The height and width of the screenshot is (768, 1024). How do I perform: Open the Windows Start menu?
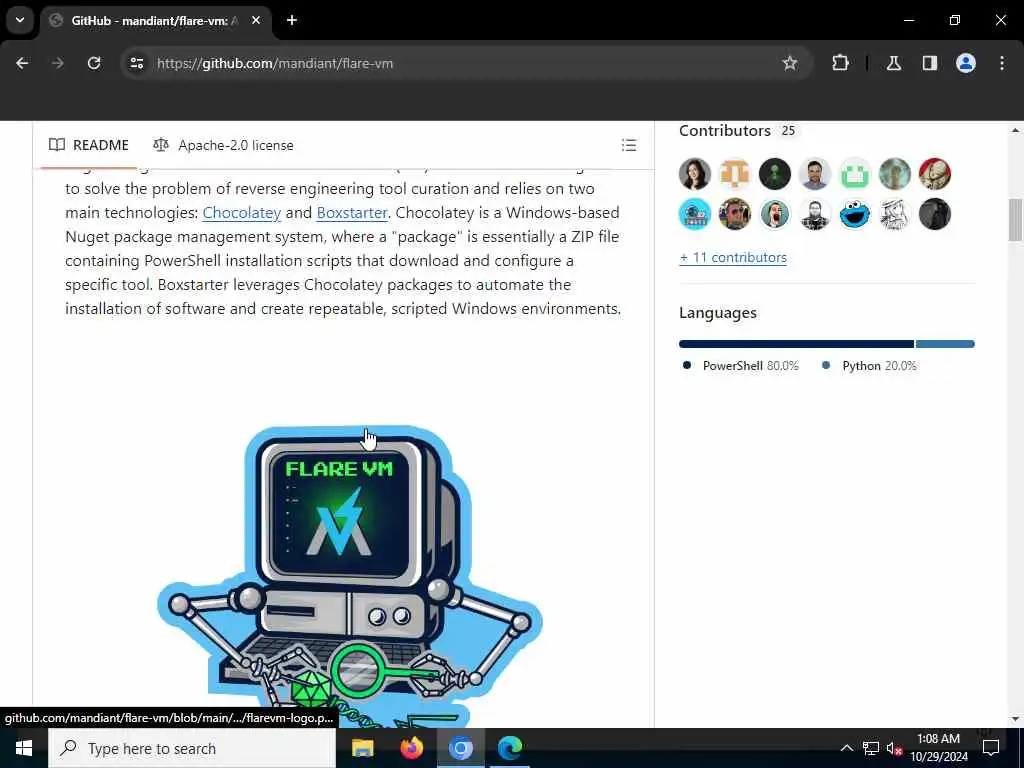pyautogui.click(x=24, y=748)
